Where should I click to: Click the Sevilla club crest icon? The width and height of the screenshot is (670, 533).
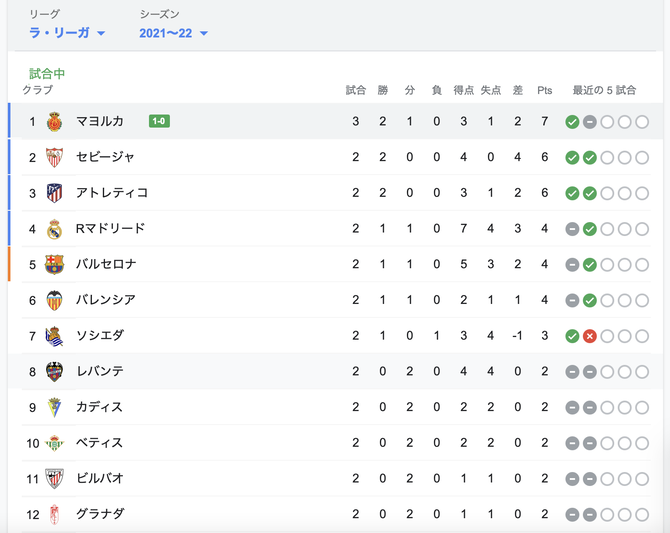click(x=54, y=157)
